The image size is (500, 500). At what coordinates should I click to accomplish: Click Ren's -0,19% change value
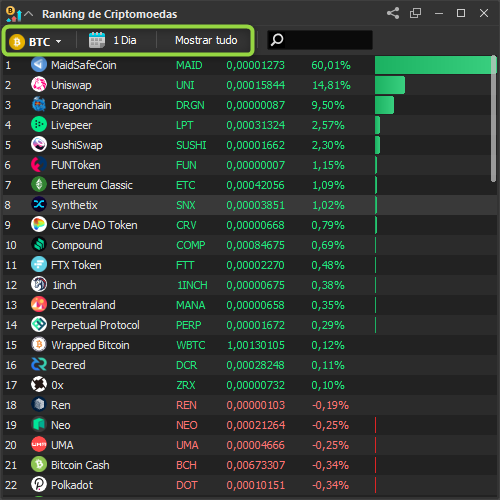tap(330, 405)
